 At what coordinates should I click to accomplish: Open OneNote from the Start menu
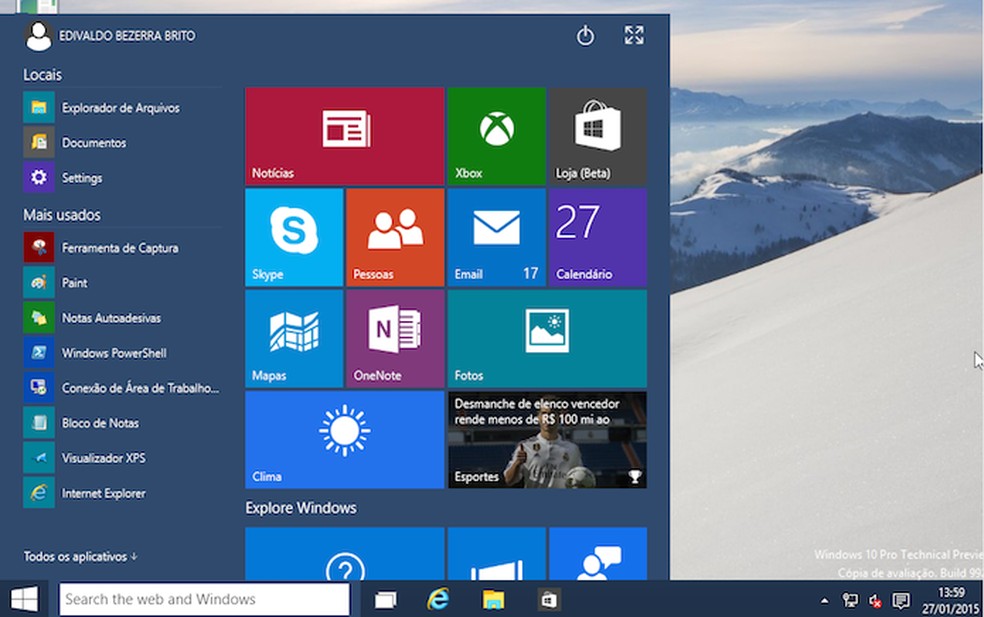394,338
